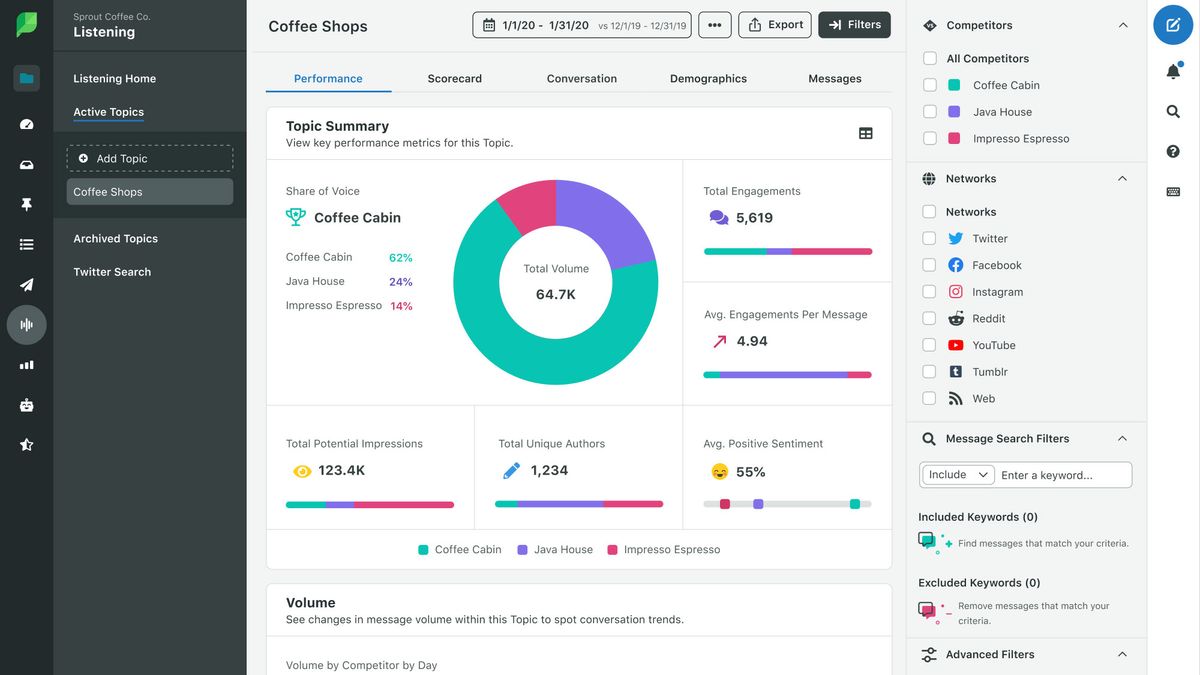Enable the All Competitors checkbox

coord(929,58)
